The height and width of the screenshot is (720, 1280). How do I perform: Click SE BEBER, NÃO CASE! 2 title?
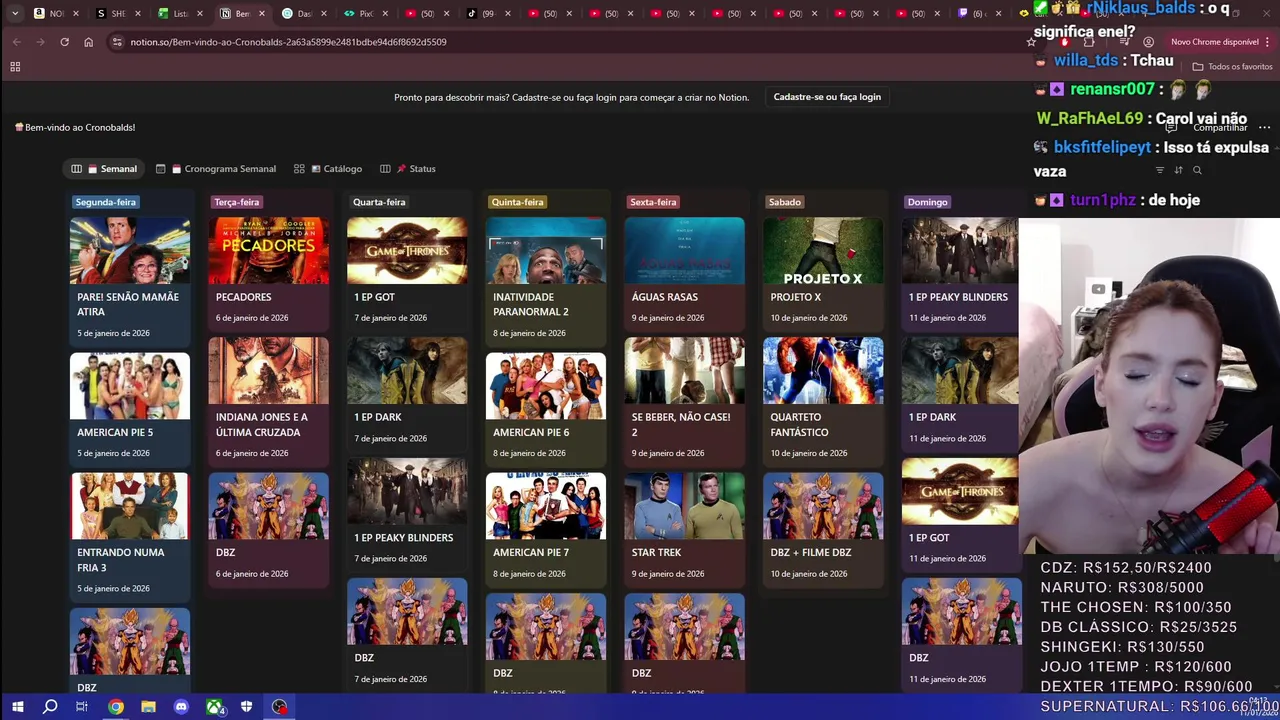tap(681, 425)
